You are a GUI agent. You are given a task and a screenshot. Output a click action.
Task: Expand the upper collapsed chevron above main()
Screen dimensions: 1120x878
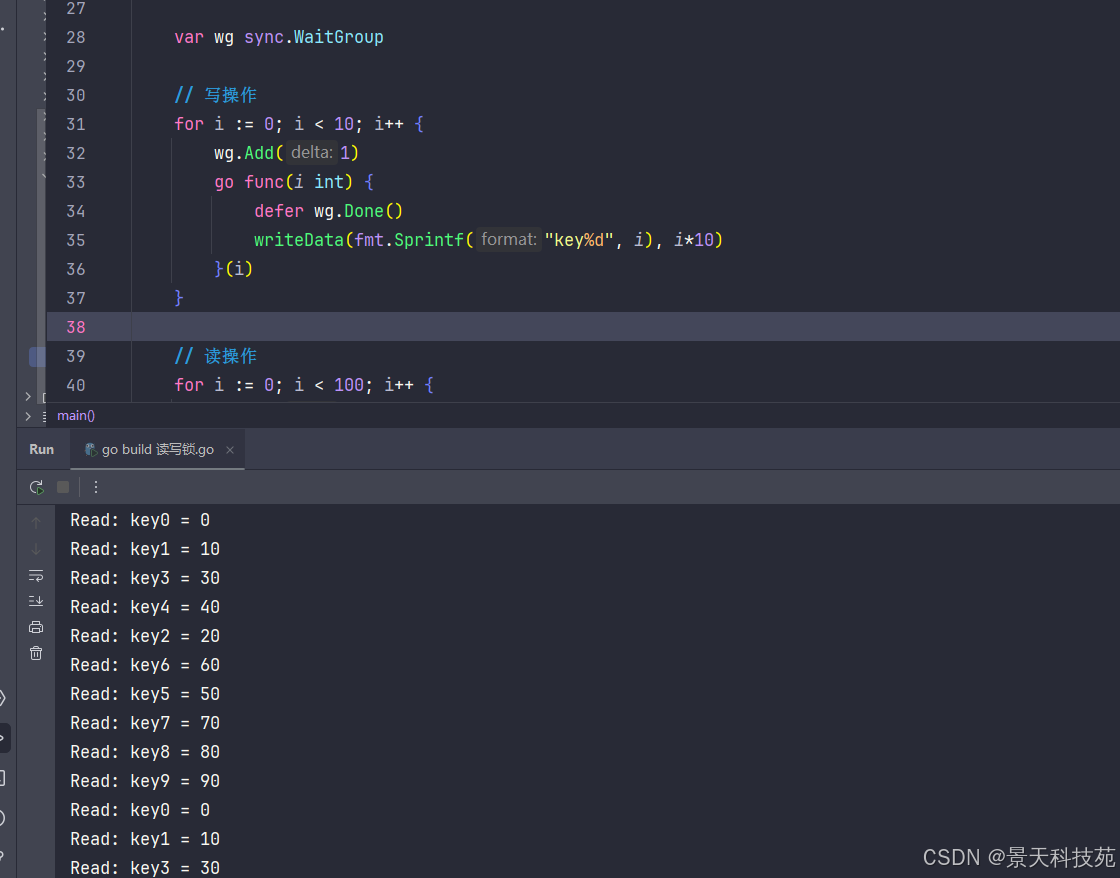28,396
